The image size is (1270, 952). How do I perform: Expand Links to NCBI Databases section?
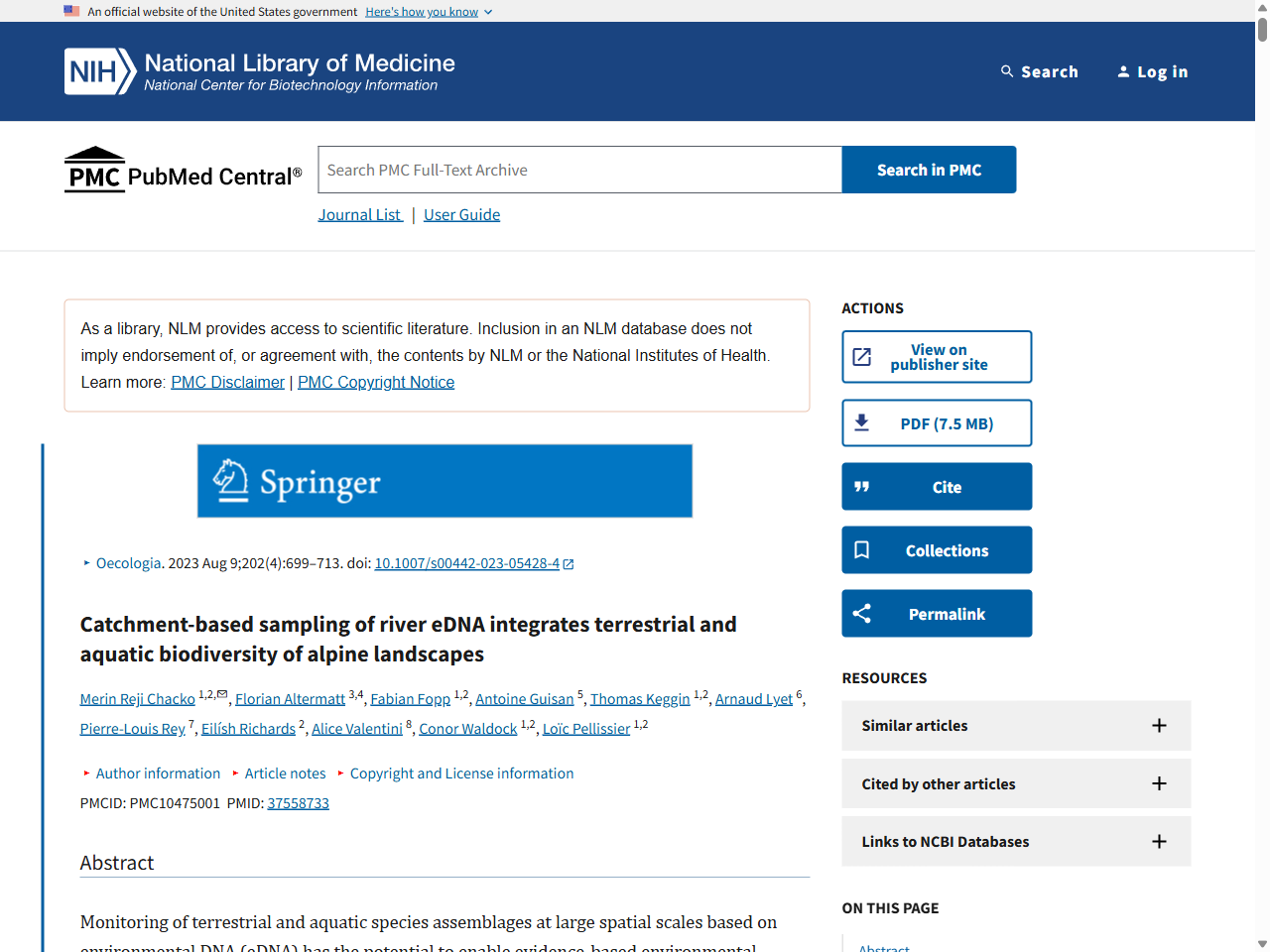click(1016, 842)
